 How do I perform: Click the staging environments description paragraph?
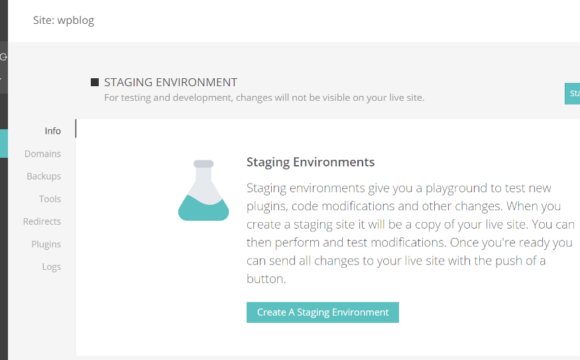(x=411, y=233)
